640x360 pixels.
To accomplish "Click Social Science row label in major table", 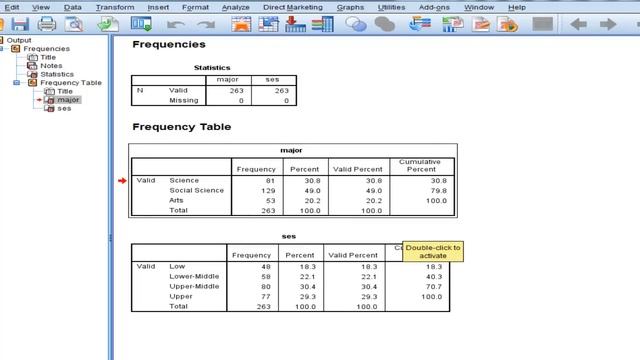I will [x=197, y=190].
